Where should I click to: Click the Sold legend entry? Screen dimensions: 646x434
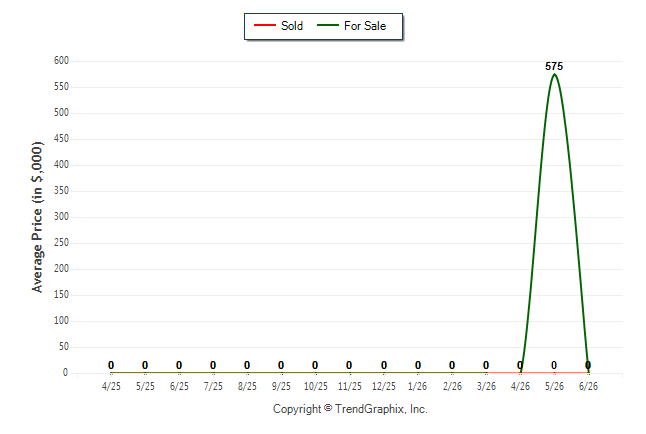[279, 26]
